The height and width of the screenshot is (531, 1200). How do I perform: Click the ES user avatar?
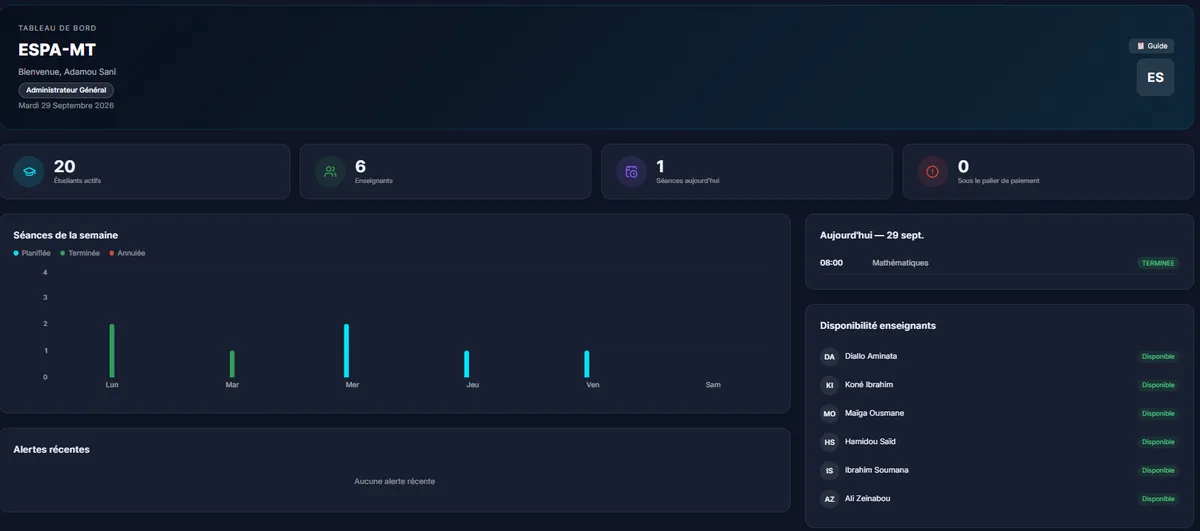click(x=1155, y=77)
